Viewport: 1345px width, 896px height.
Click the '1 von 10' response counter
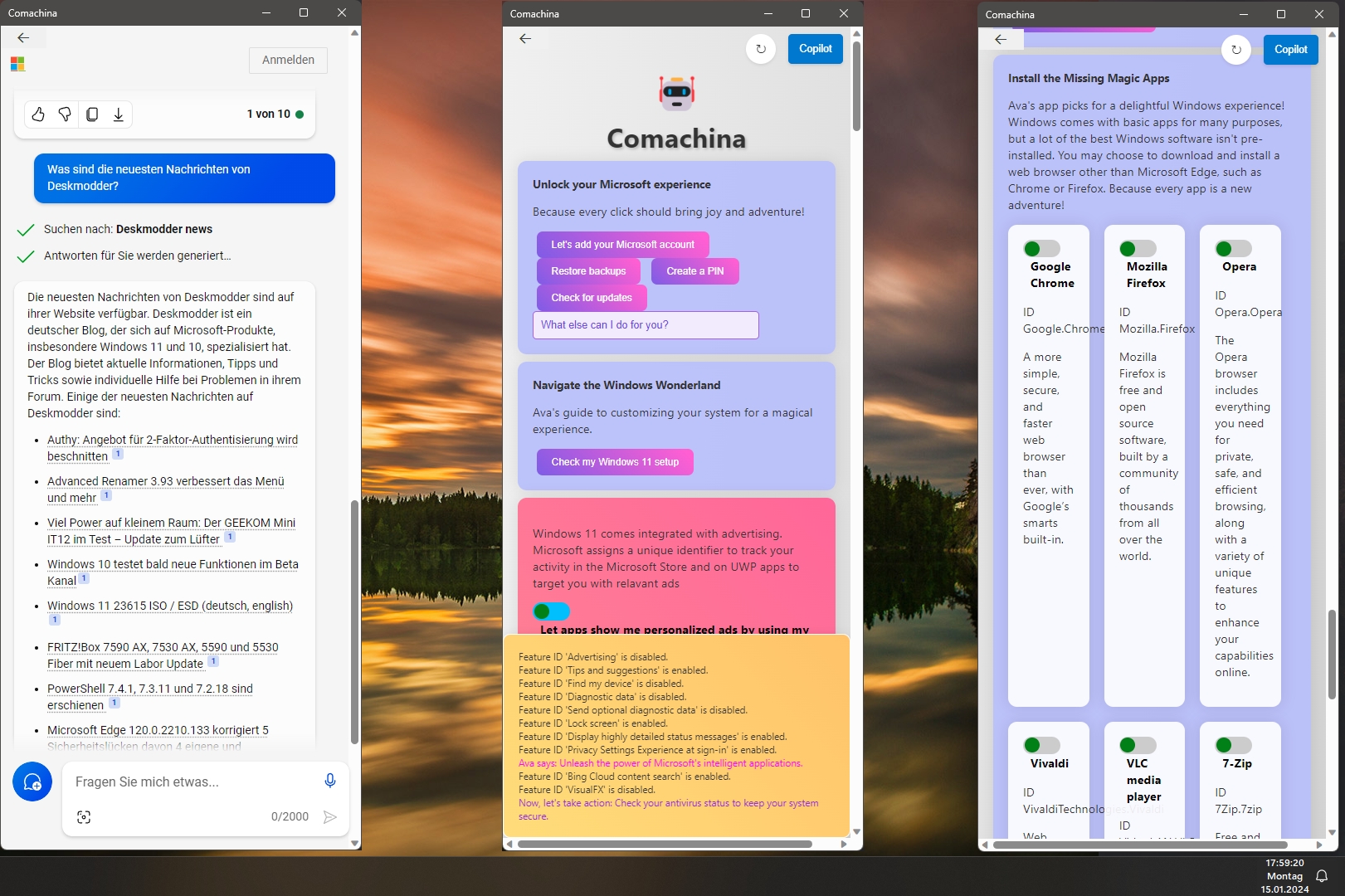269,114
